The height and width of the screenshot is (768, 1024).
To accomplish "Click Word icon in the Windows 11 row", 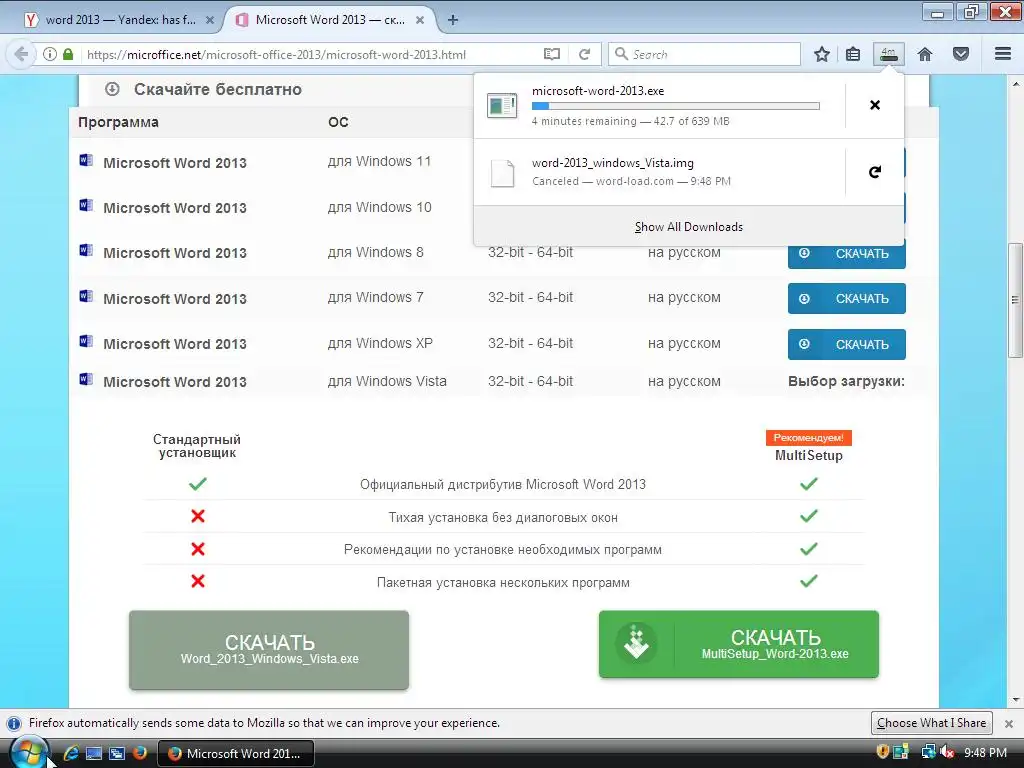I will click(x=86, y=160).
